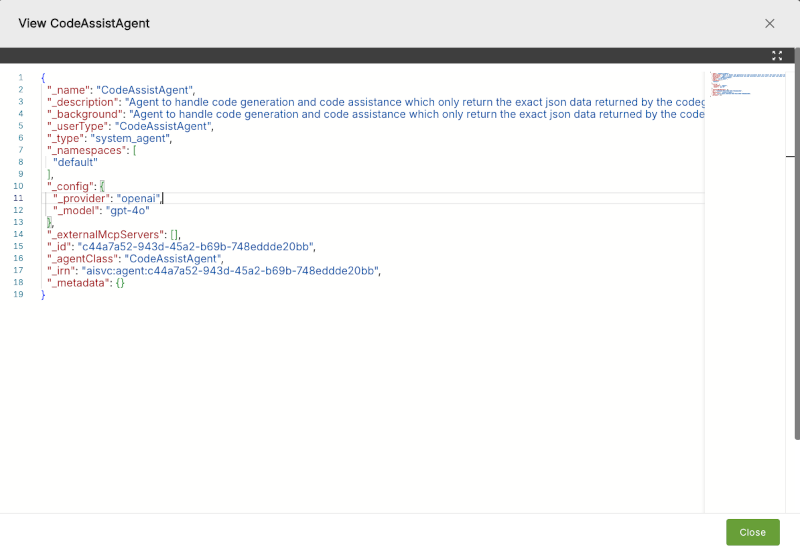Dismiss the dialog with the X icon

pyautogui.click(x=769, y=23)
